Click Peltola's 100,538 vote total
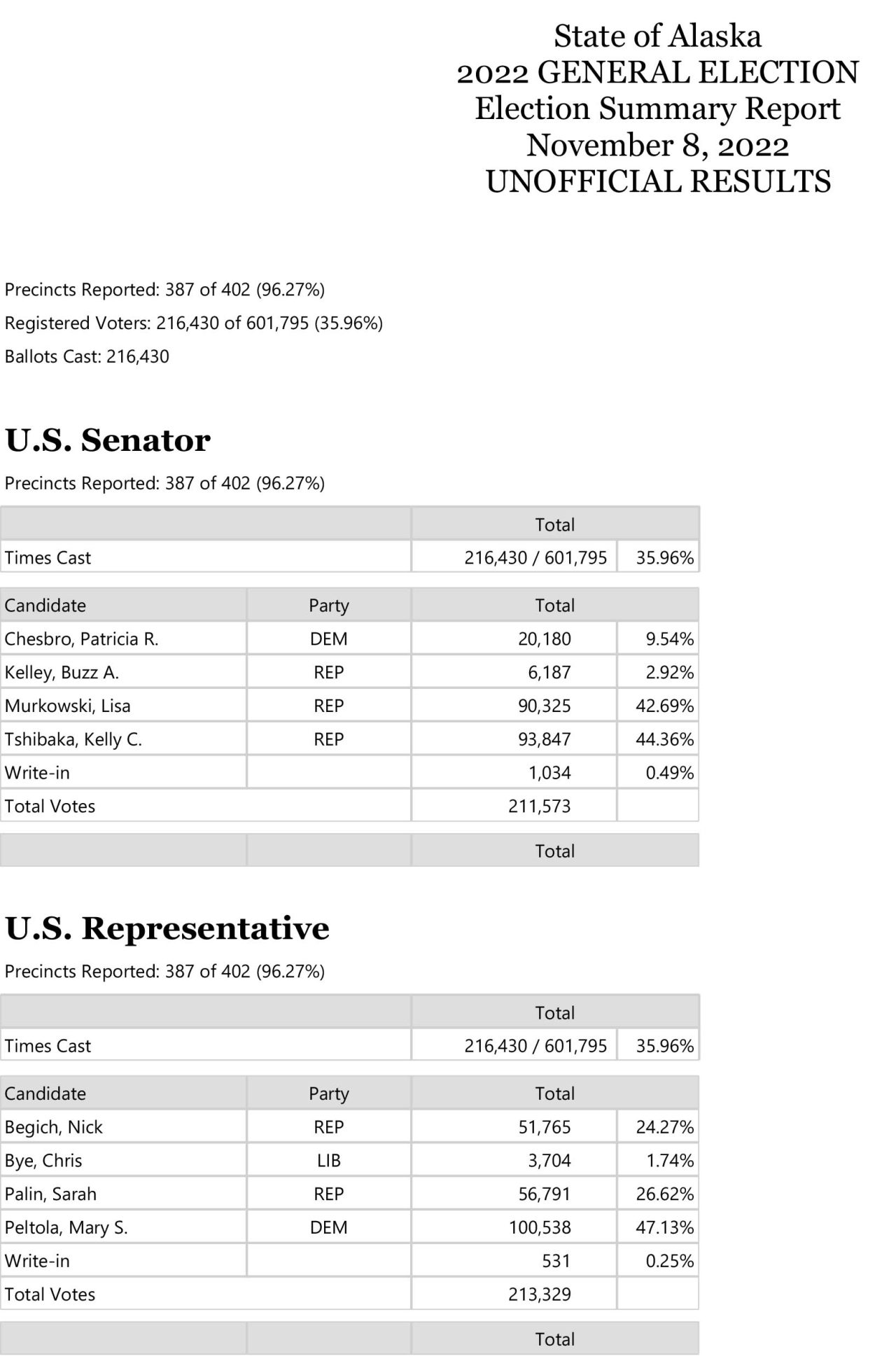 tap(540, 1227)
